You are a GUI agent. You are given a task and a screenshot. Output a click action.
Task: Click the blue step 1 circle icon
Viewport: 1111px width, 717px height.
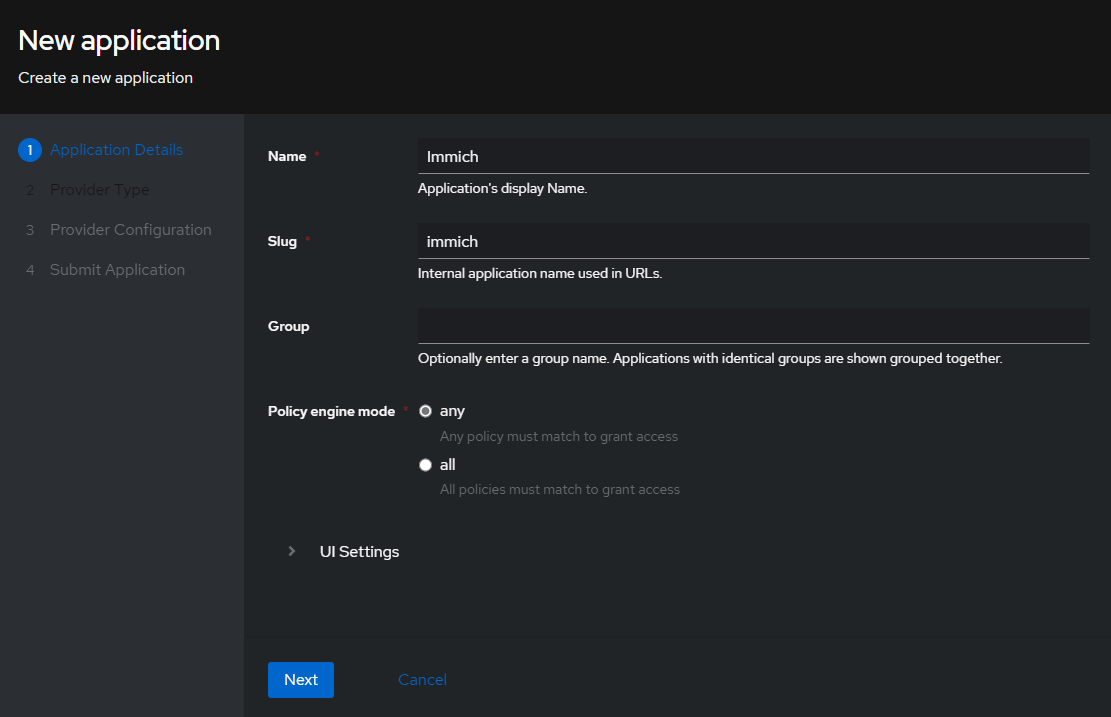(29, 149)
